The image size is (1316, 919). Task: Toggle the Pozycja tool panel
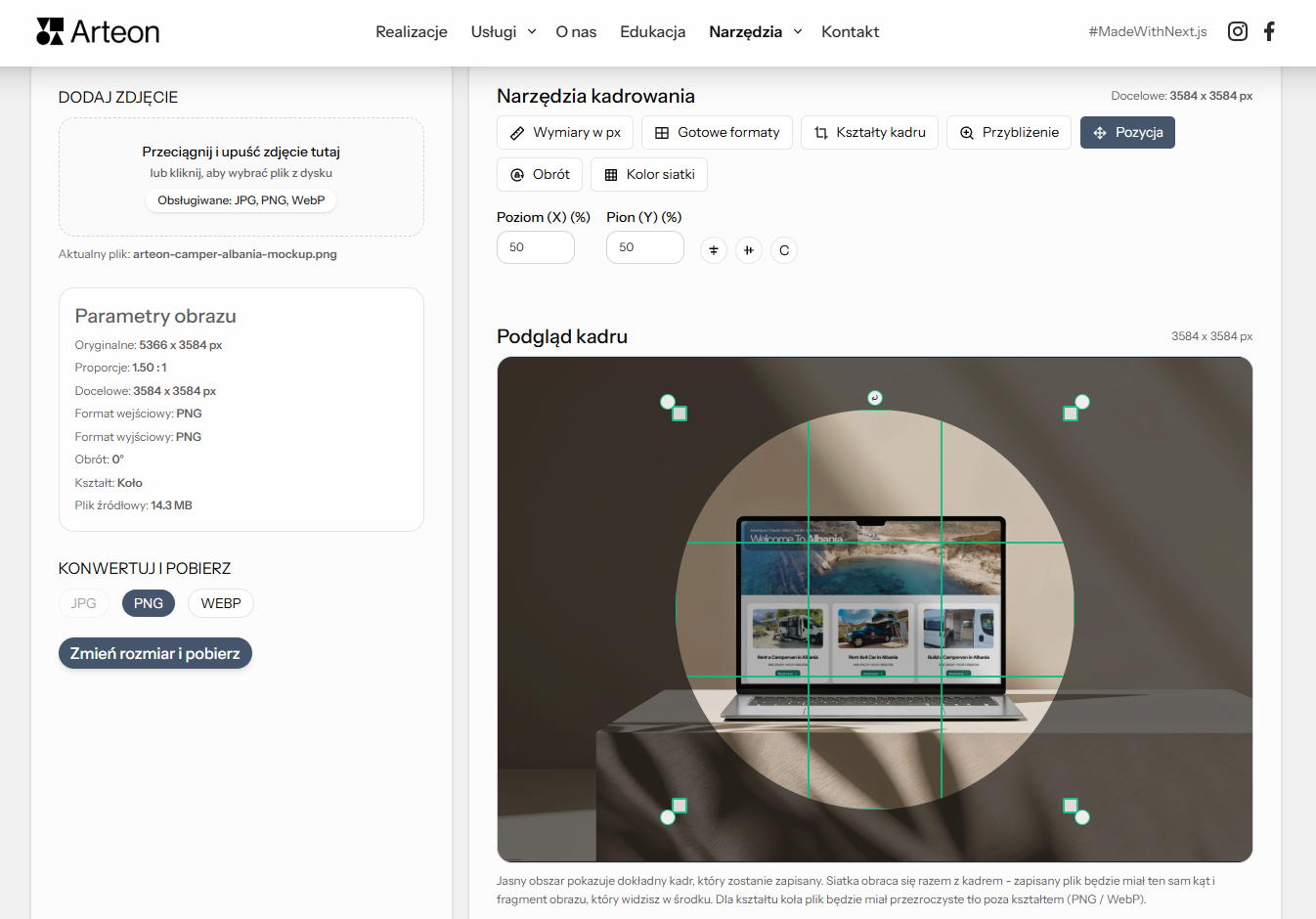click(1127, 132)
